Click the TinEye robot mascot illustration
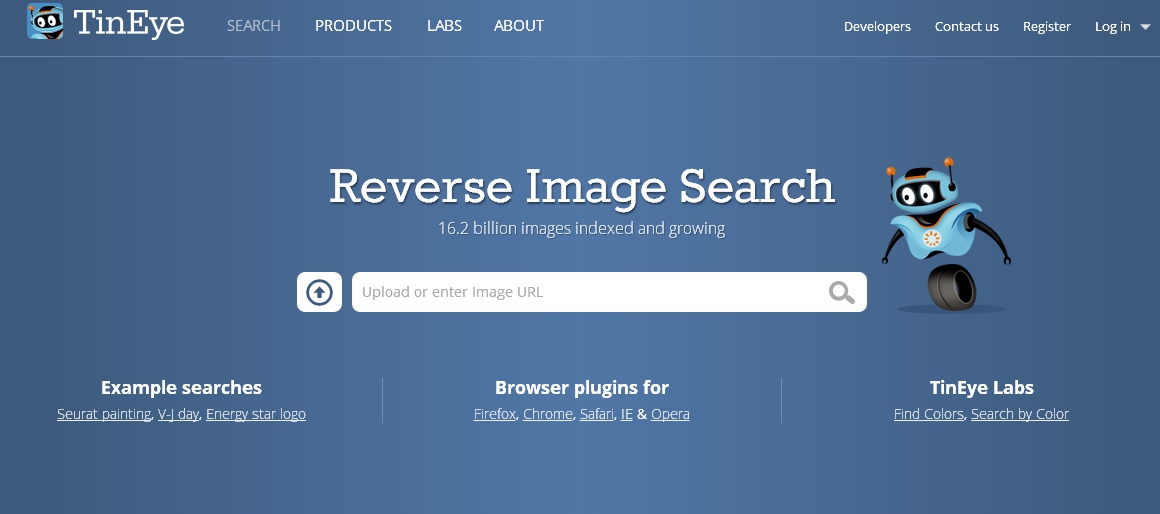This screenshot has width=1160, height=514. tap(946, 235)
